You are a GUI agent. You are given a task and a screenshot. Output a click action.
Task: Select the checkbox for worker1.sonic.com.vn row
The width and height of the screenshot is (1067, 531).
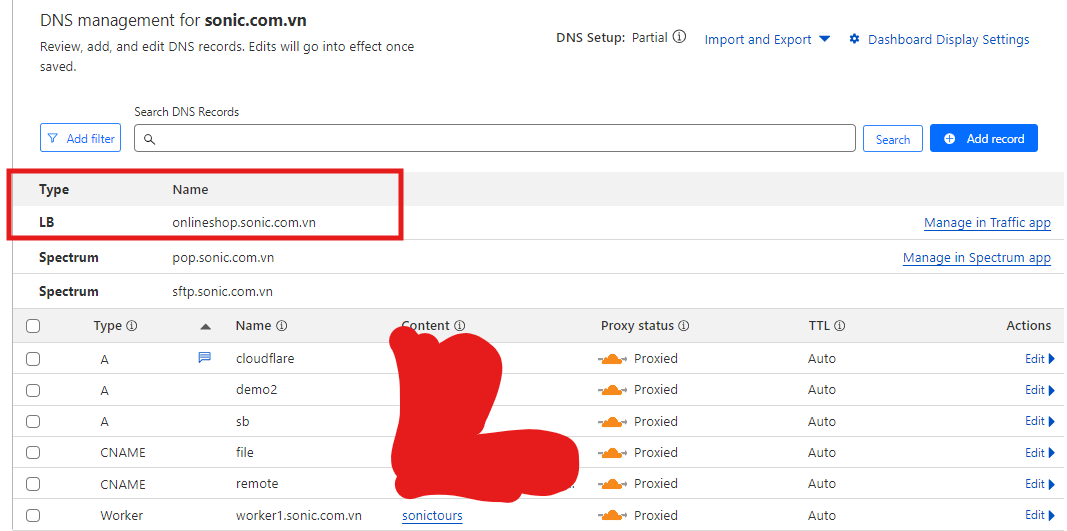[x=33, y=516]
